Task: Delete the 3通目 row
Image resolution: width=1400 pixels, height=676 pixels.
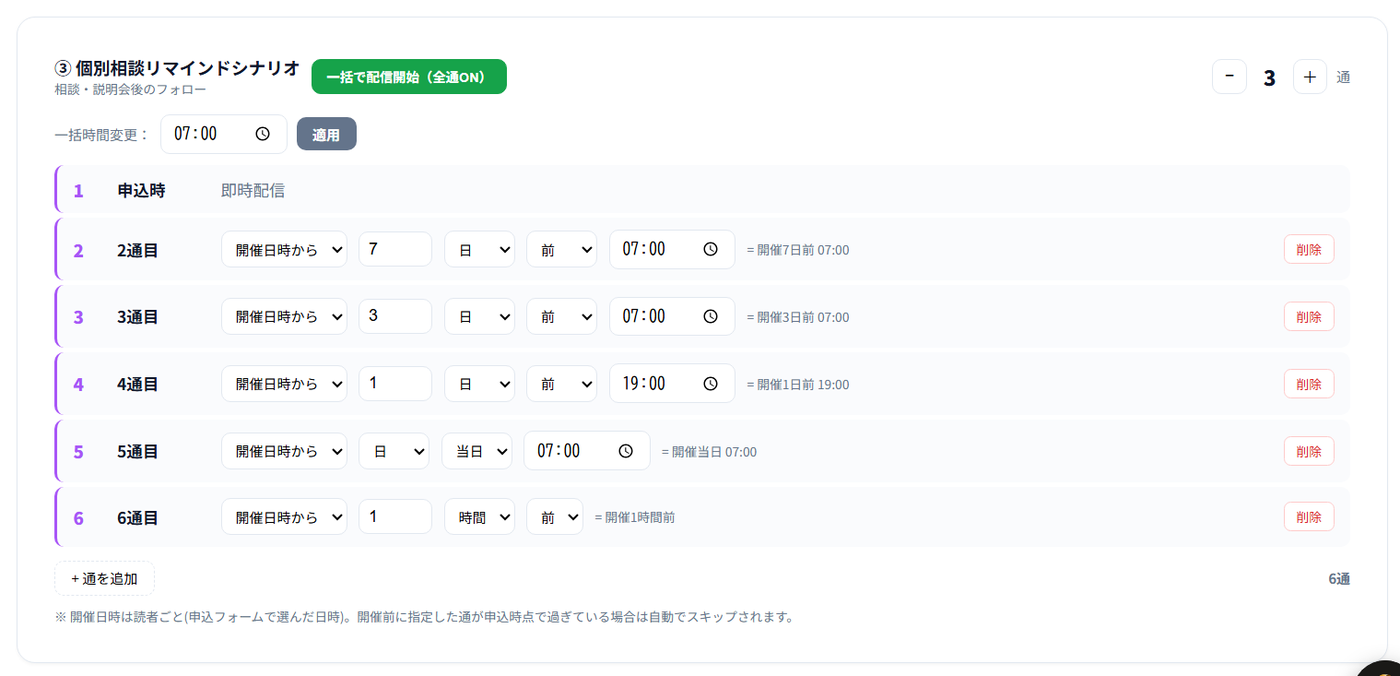Action: coord(1309,316)
